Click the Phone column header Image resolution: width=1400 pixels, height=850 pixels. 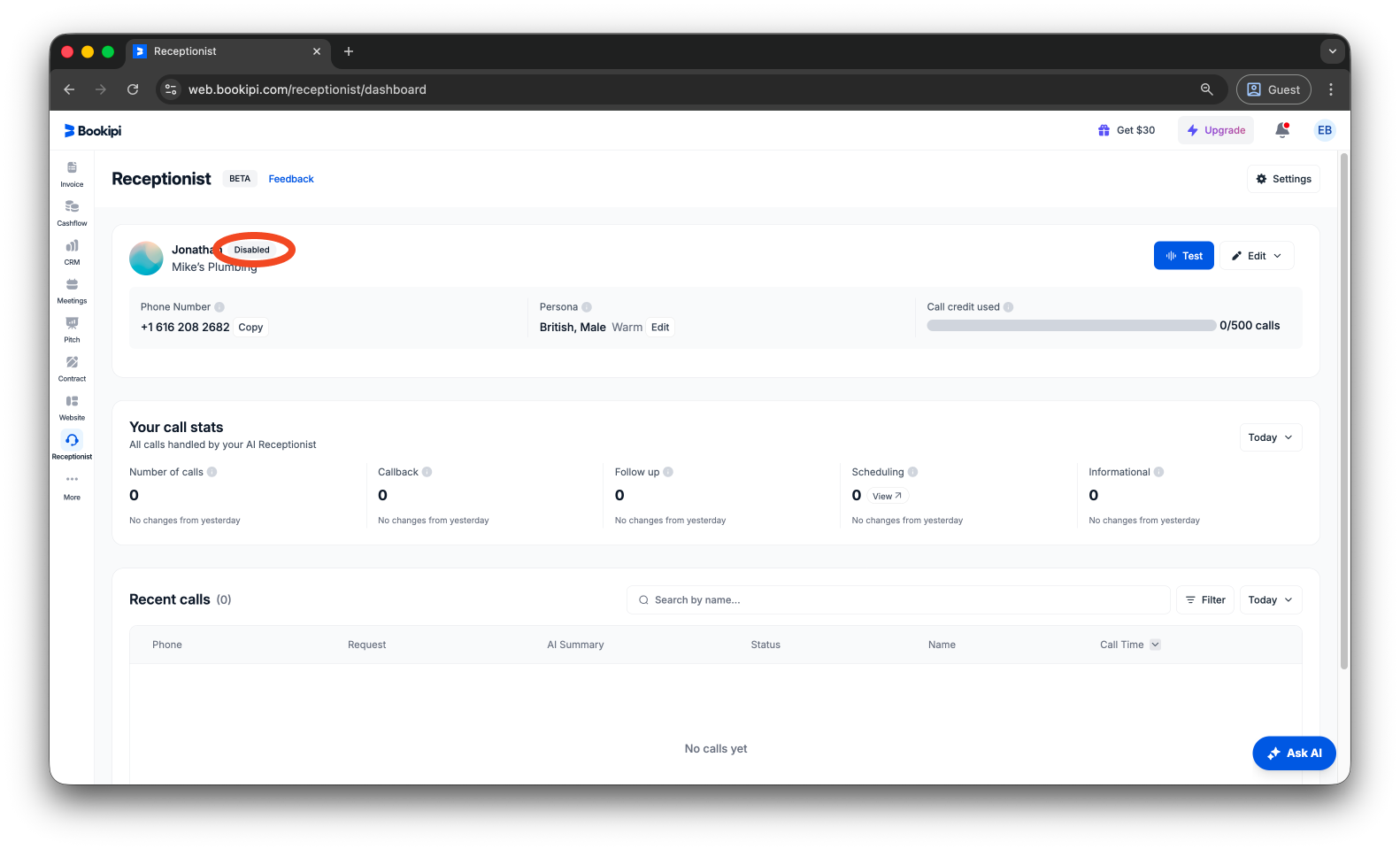(x=167, y=645)
